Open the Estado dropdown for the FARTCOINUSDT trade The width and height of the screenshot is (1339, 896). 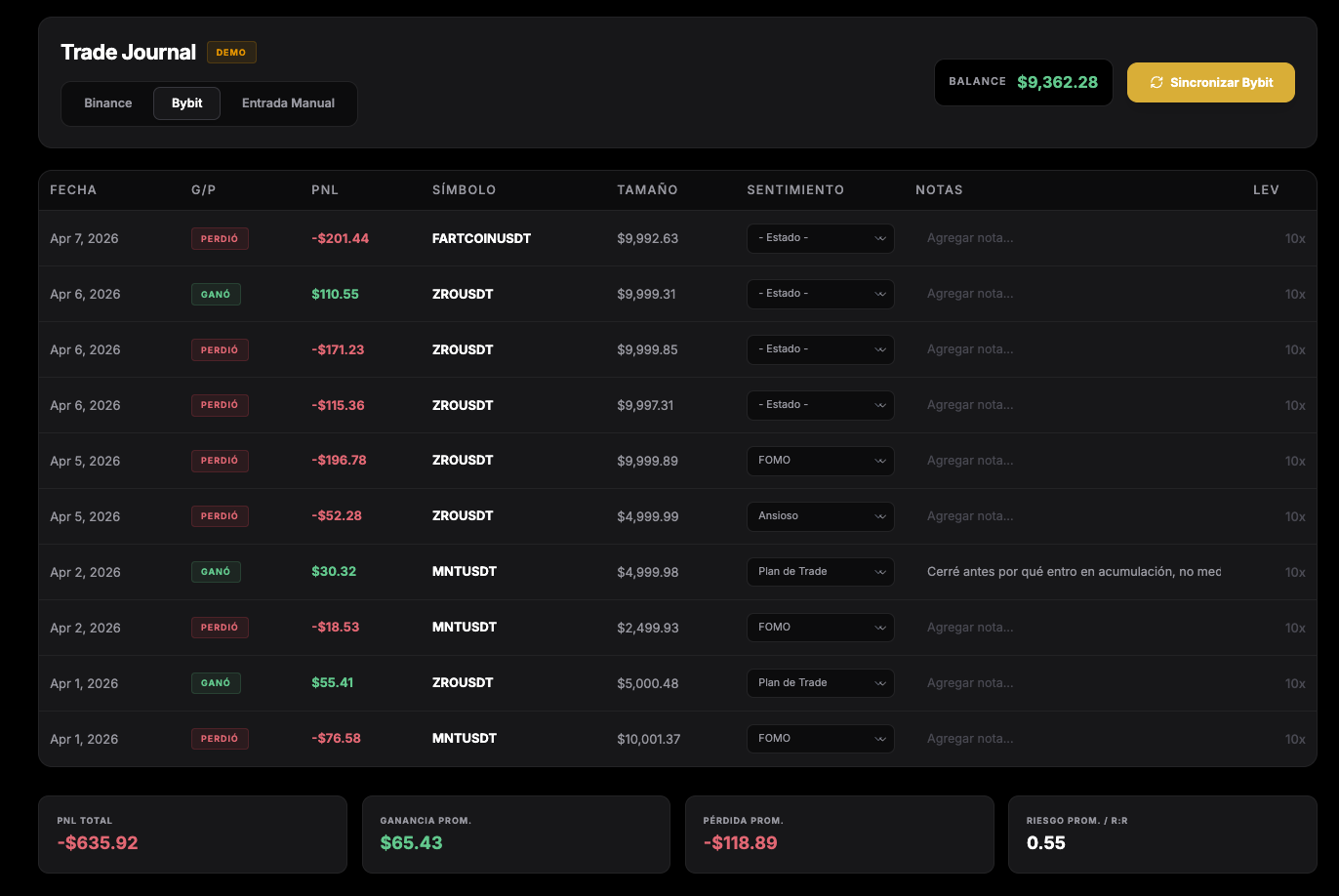coord(820,238)
